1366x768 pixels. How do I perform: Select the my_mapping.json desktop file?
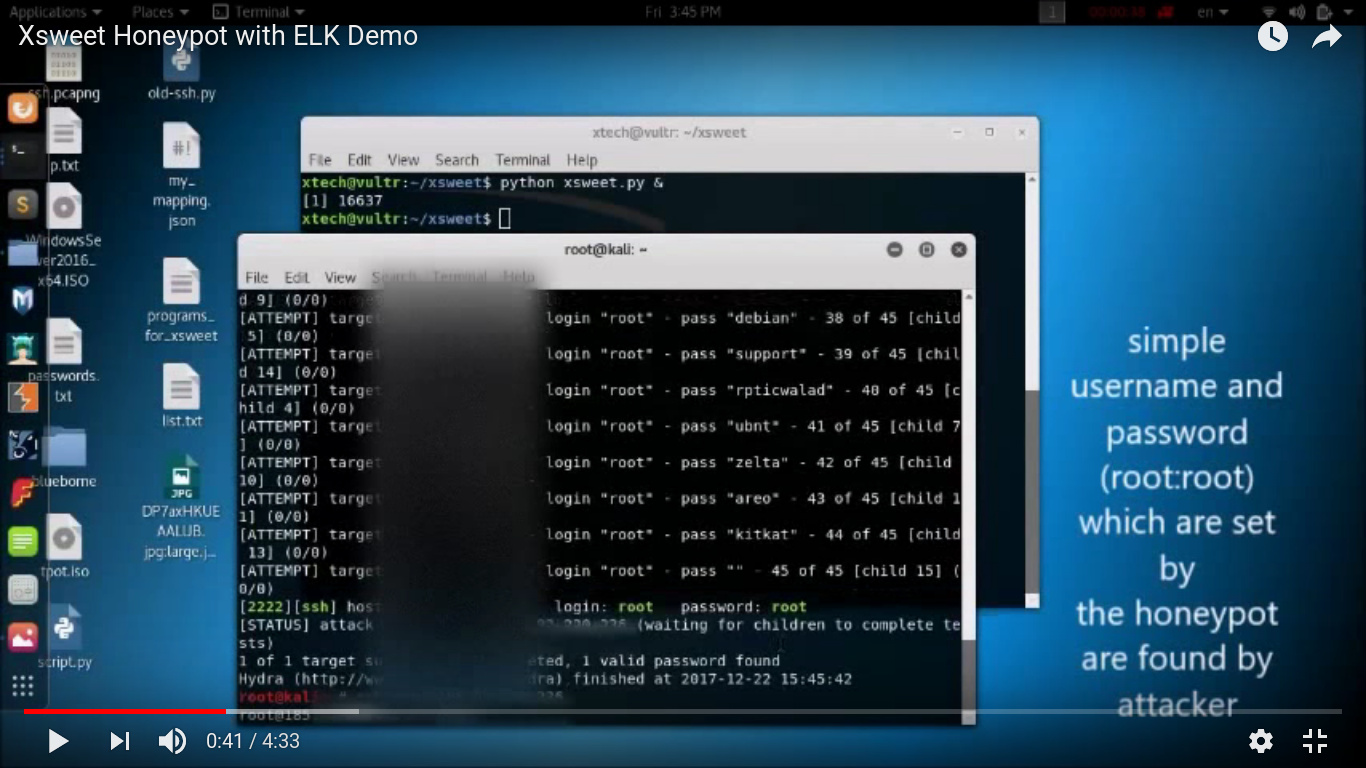pyautogui.click(x=181, y=177)
